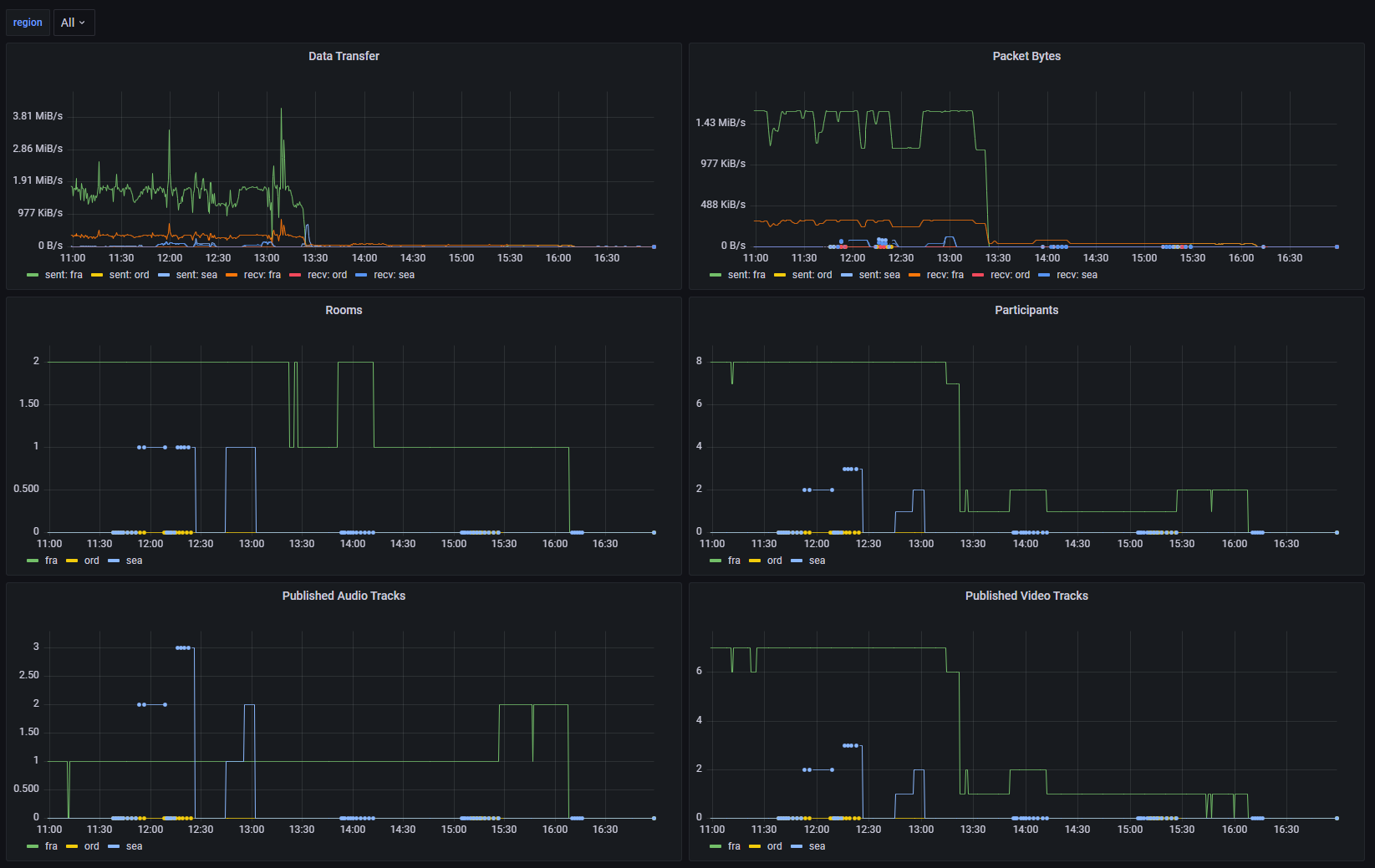Viewport: 1375px width, 868px height.
Task: Click the 1.43 MiB/s axis label in Packet Bytes
Action: pos(721,123)
